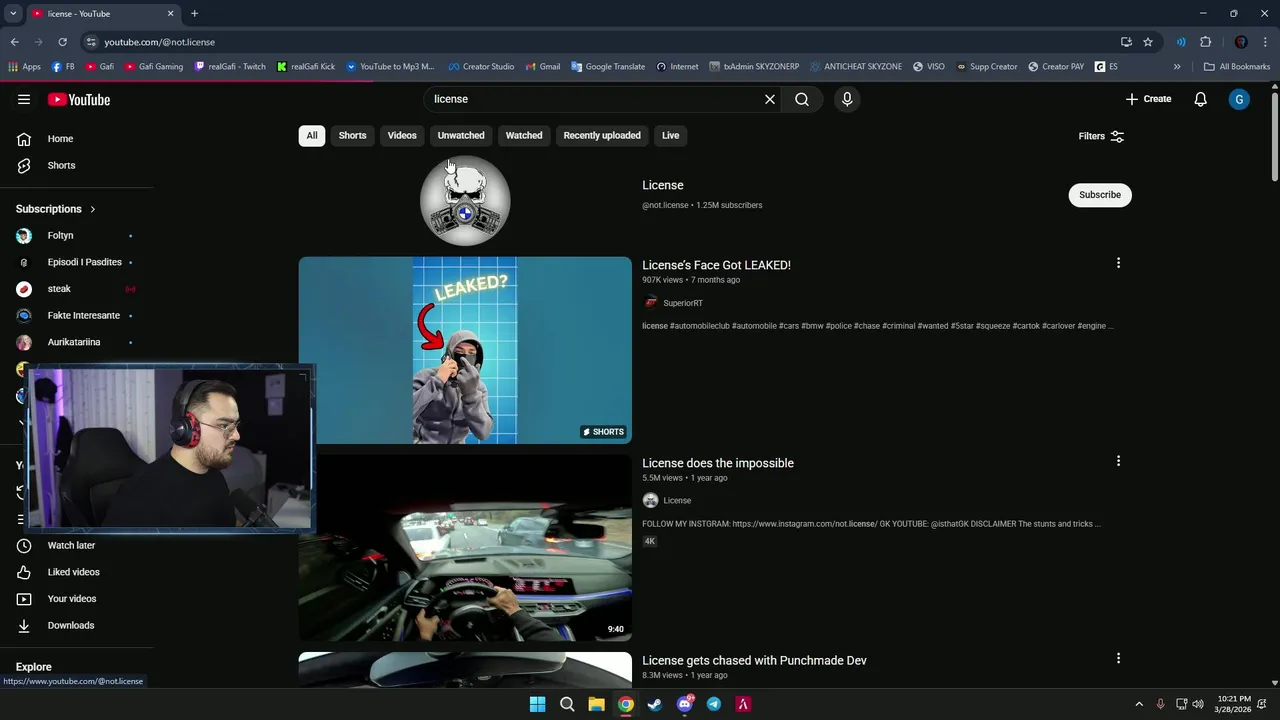The image size is (1280, 720).
Task: Open the browser extensions puzzle icon
Action: 1205,42
